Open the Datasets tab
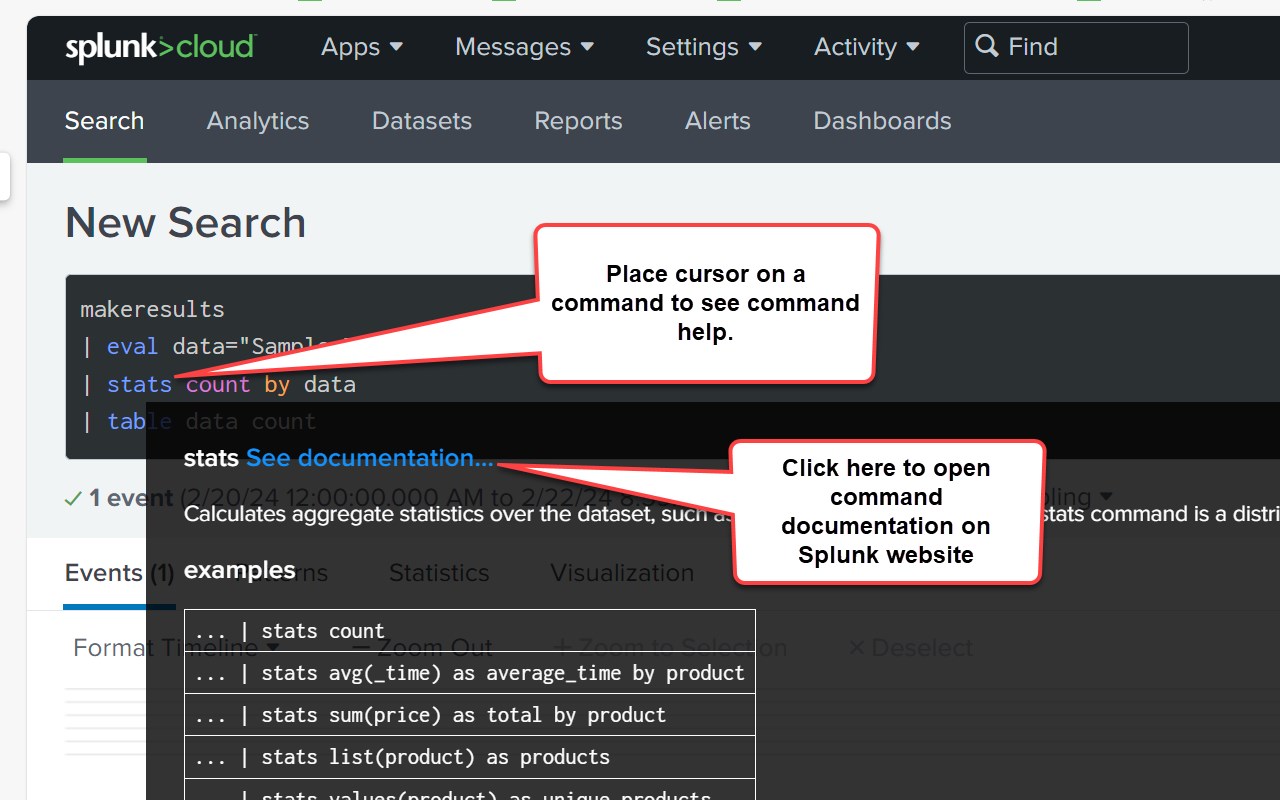The height and width of the screenshot is (800, 1280). (422, 121)
